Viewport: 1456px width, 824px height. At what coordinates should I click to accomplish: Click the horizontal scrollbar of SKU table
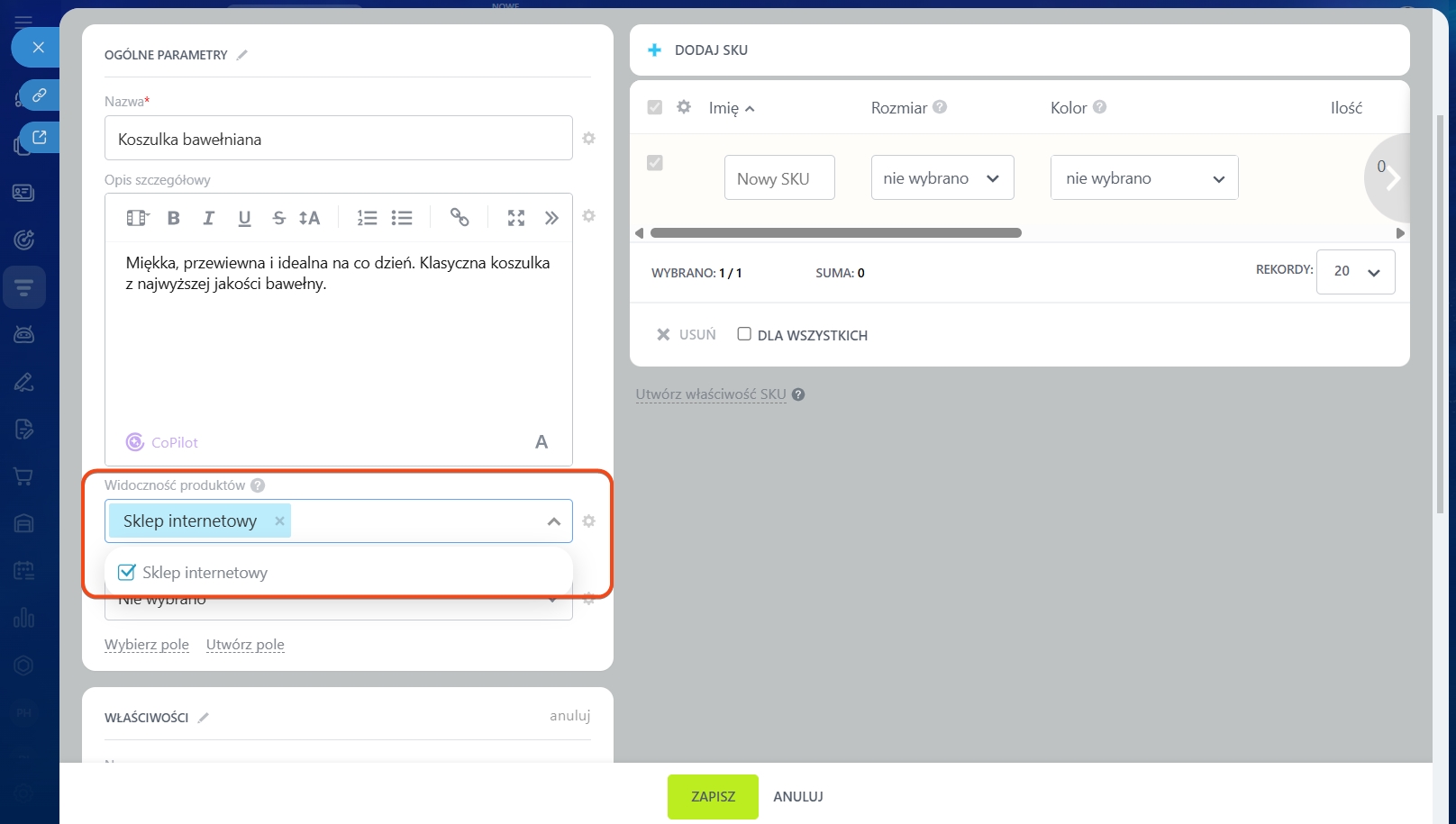click(835, 233)
